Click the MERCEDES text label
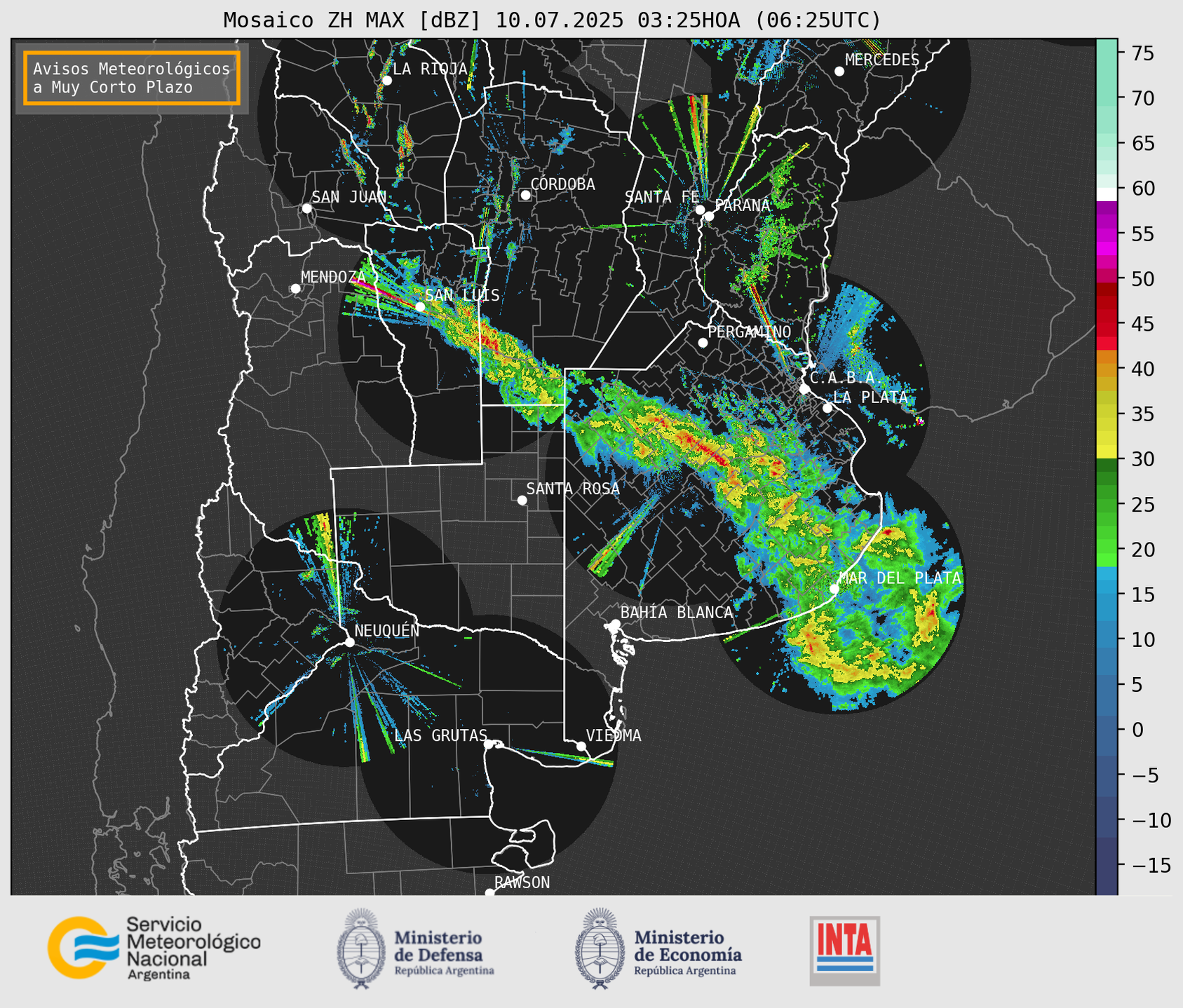 tap(882, 60)
